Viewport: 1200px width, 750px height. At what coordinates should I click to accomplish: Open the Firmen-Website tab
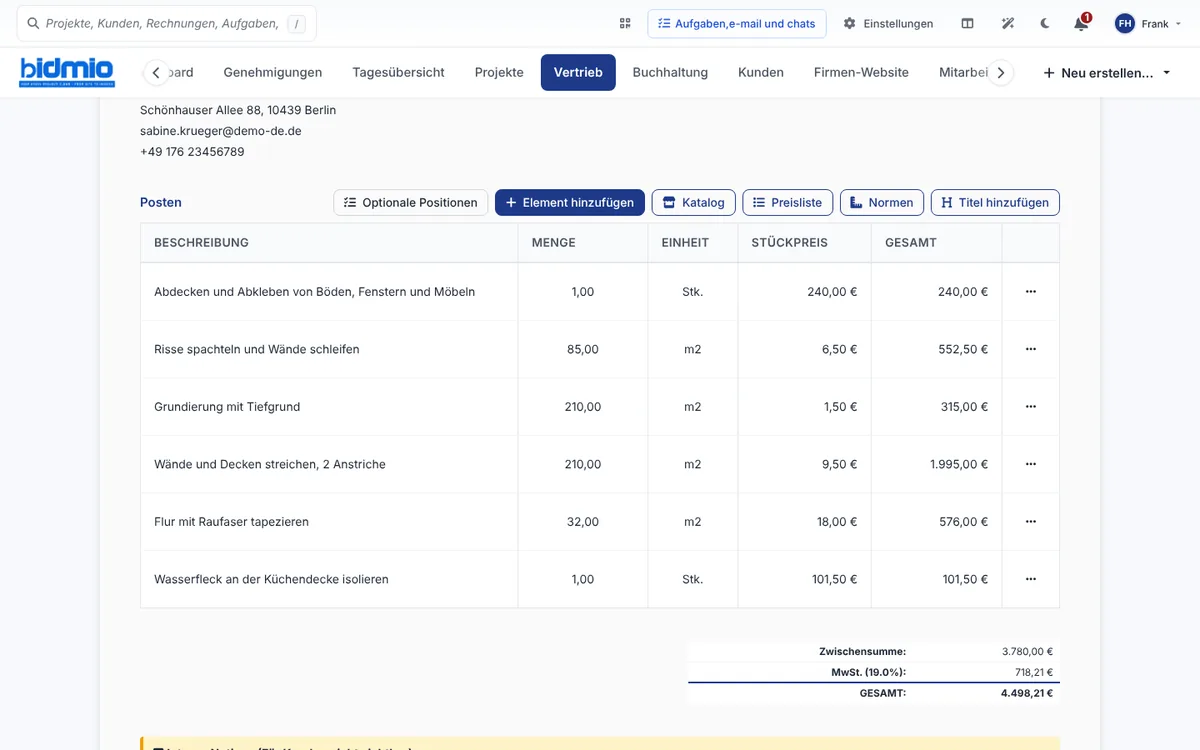point(861,72)
